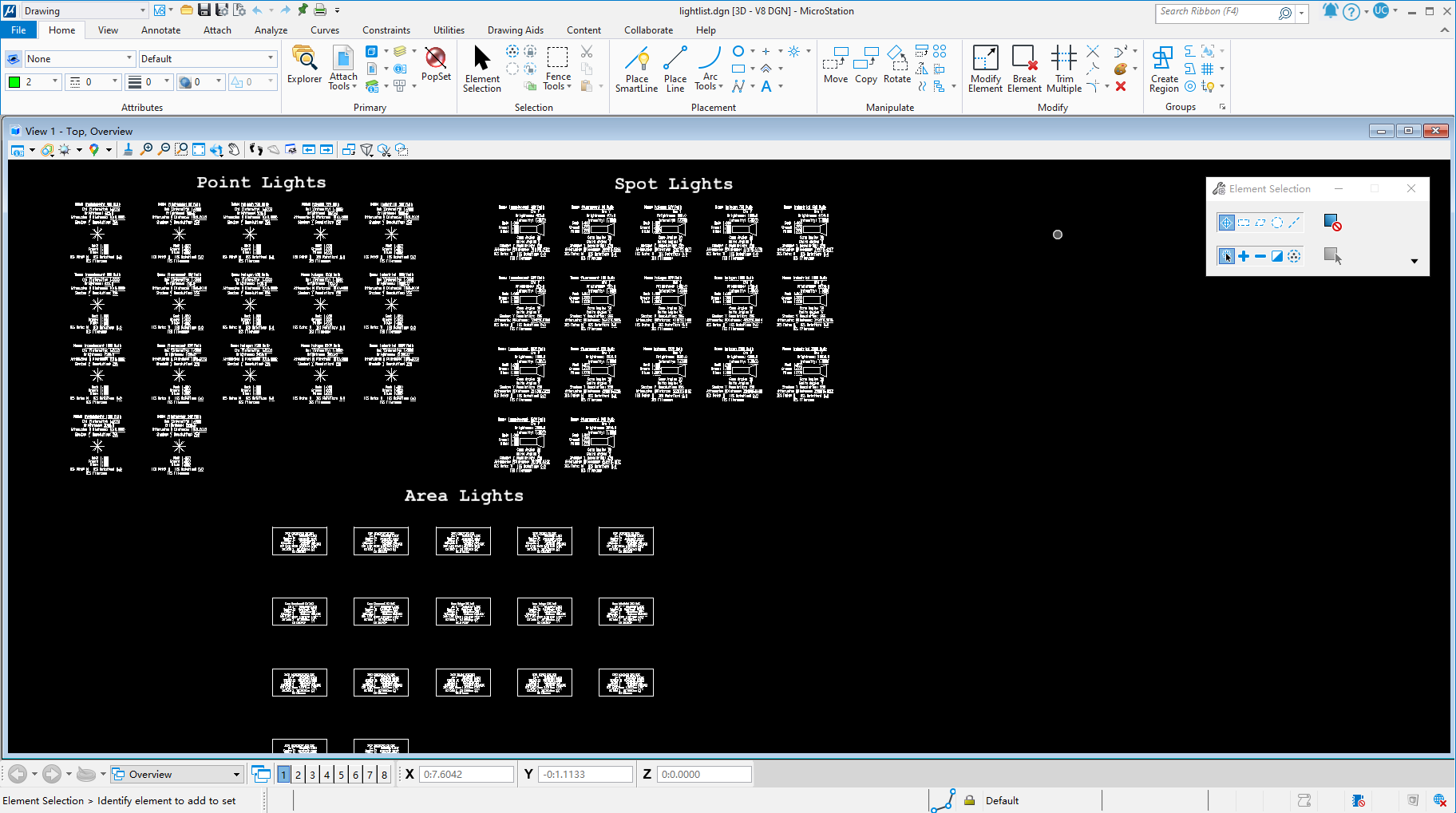Expand the Element Selection extended settings arrow

(1414, 262)
